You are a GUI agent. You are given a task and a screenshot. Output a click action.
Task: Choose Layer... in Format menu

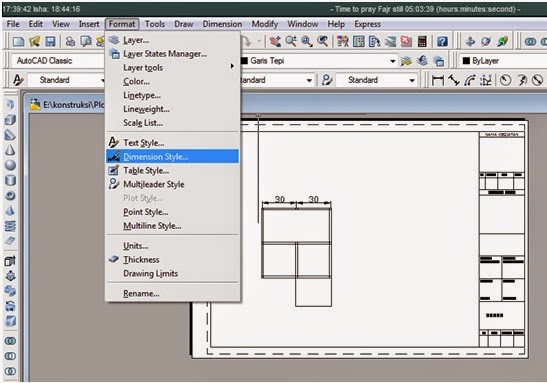[x=172, y=40]
